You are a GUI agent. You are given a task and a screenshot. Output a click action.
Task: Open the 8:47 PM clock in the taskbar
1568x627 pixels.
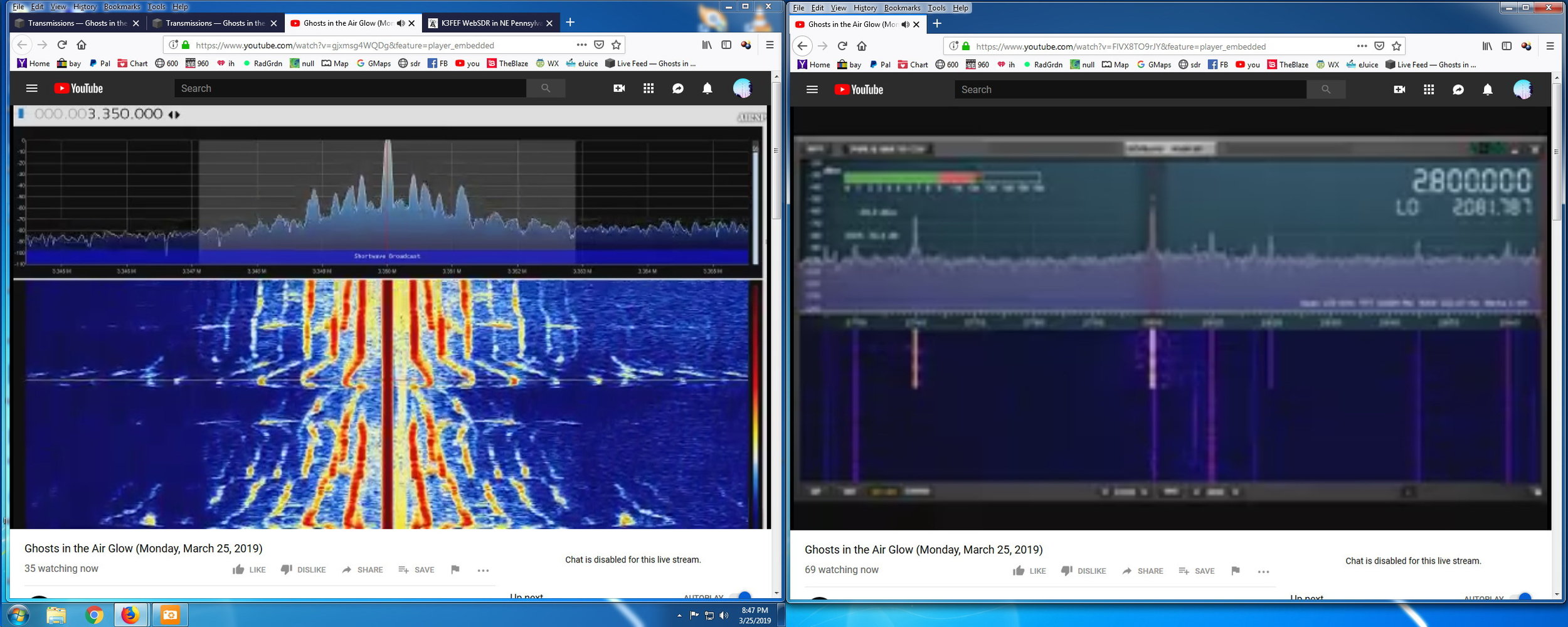click(x=754, y=615)
